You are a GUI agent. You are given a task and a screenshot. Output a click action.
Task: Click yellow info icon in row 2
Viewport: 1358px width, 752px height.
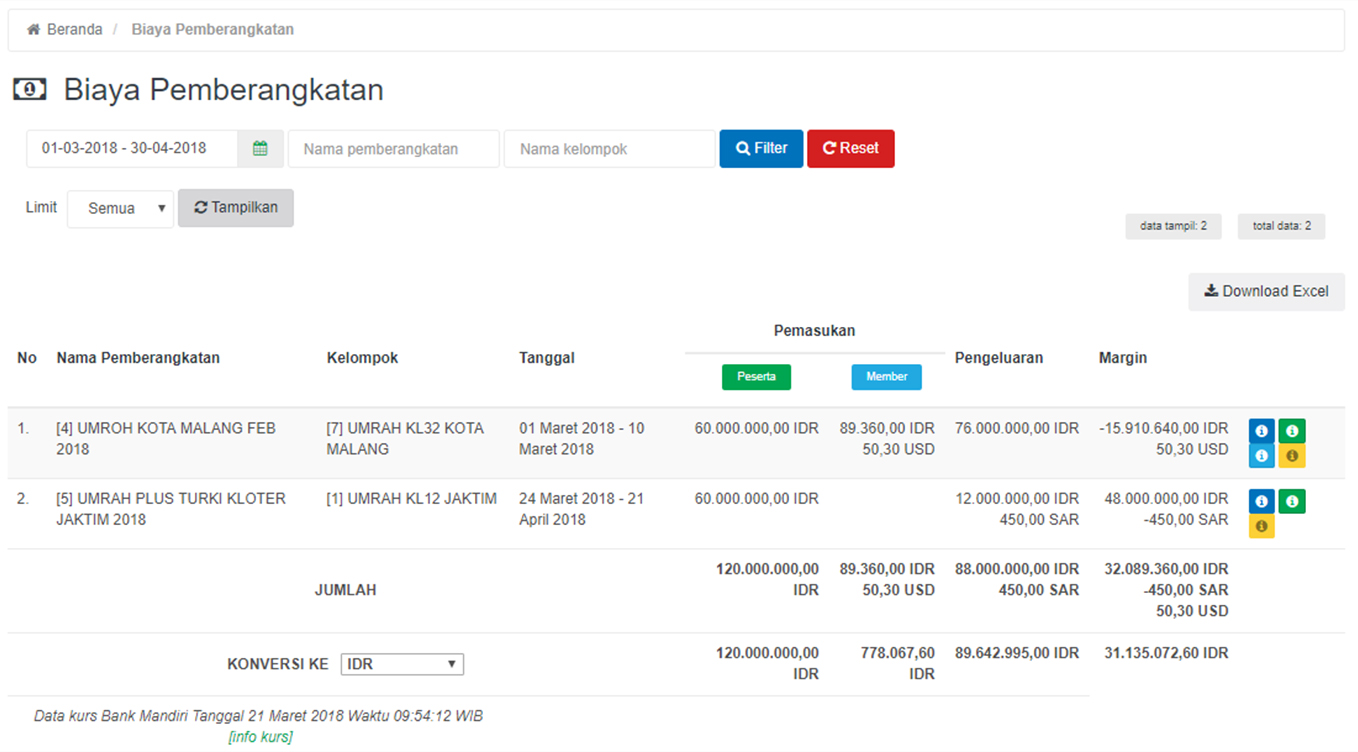point(1261,526)
